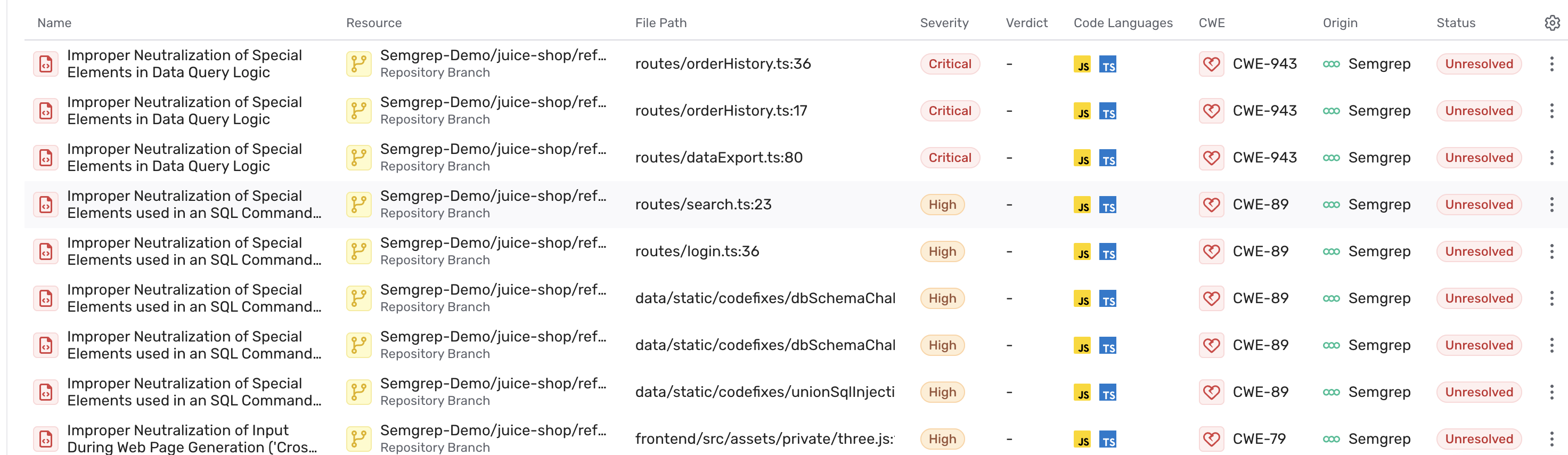The image size is (1568, 455).
Task: Click Unresolved status badge for routes/login.ts:36
Action: coord(1479,251)
